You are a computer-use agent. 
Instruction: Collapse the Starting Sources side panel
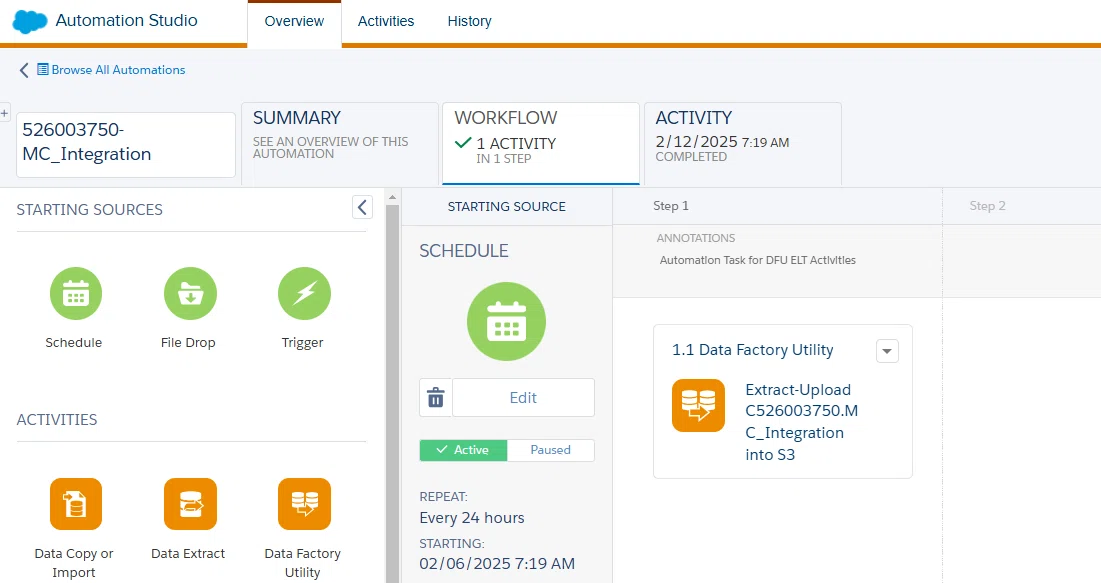pyautogui.click(x=362, y=207)
